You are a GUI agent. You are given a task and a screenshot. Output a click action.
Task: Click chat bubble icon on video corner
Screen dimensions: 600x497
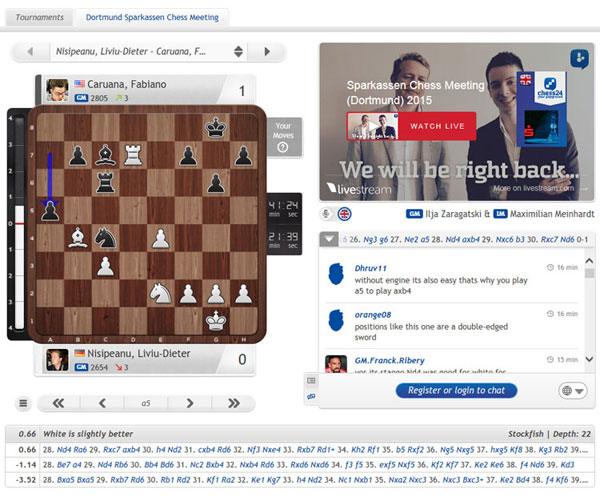(x=580, y=59)
